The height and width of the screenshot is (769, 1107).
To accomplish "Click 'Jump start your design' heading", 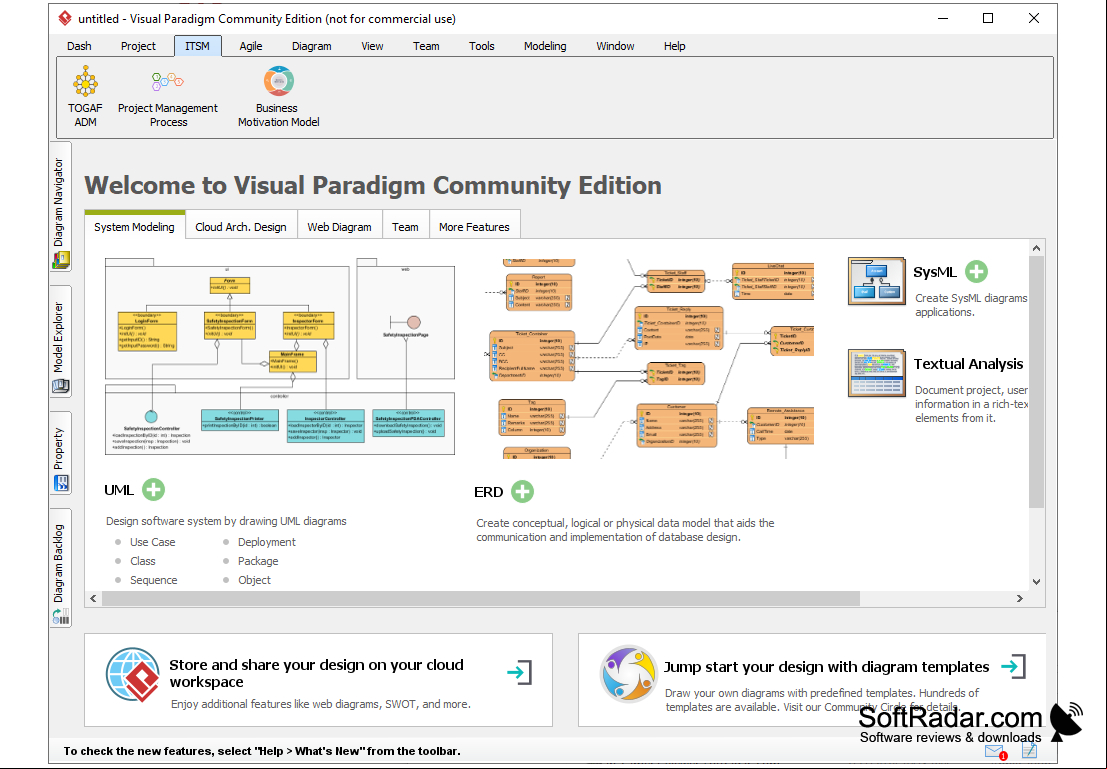I will [x=826, y=667].
